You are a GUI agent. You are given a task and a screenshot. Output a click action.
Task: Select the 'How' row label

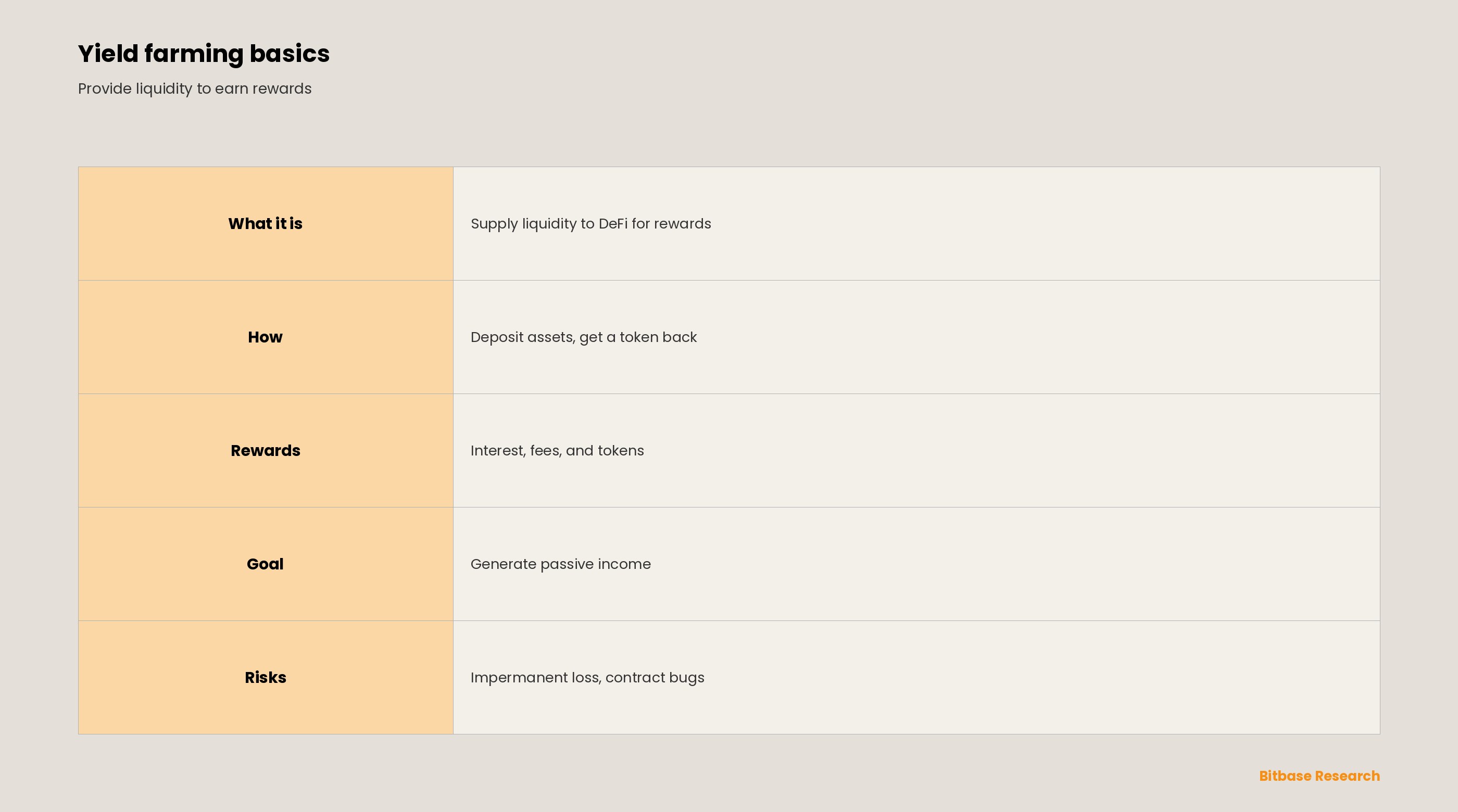(x=266, y=337)
